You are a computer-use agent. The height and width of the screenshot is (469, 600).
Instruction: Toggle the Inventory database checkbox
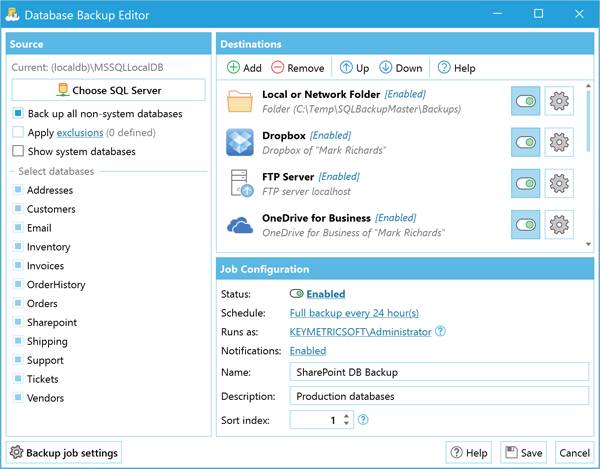tap(18, 246)
